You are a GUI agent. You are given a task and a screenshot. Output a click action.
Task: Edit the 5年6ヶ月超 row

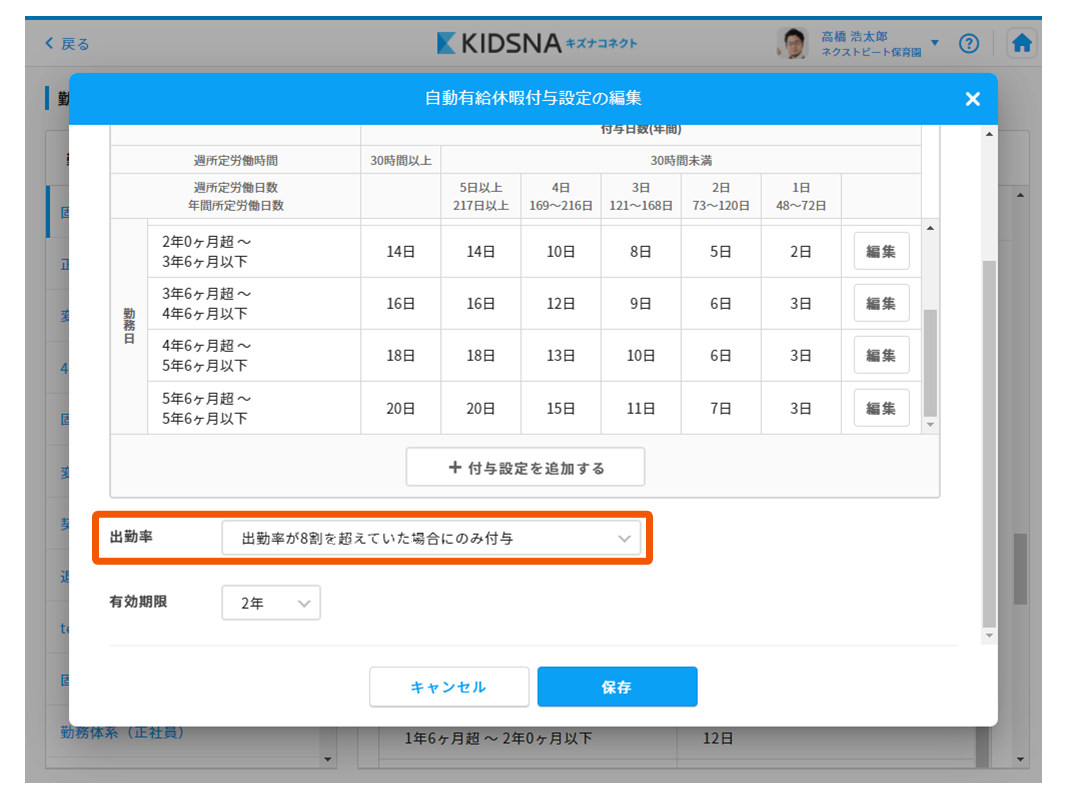[881, 407]
